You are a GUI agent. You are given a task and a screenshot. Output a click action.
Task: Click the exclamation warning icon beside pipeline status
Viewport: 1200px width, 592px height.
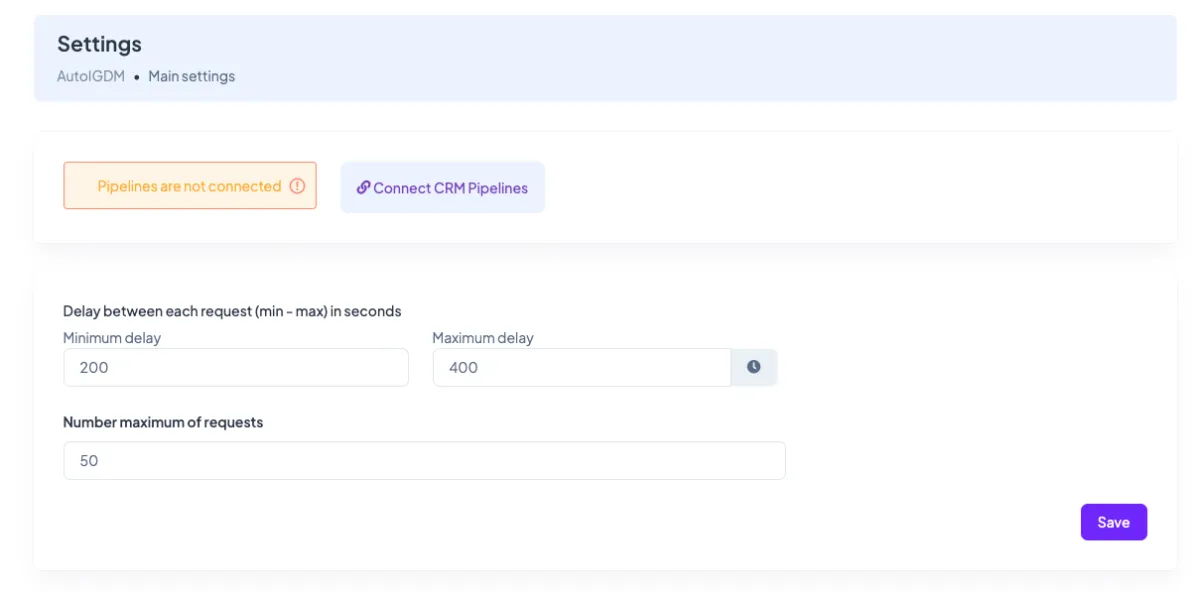(x=297, y=186)
